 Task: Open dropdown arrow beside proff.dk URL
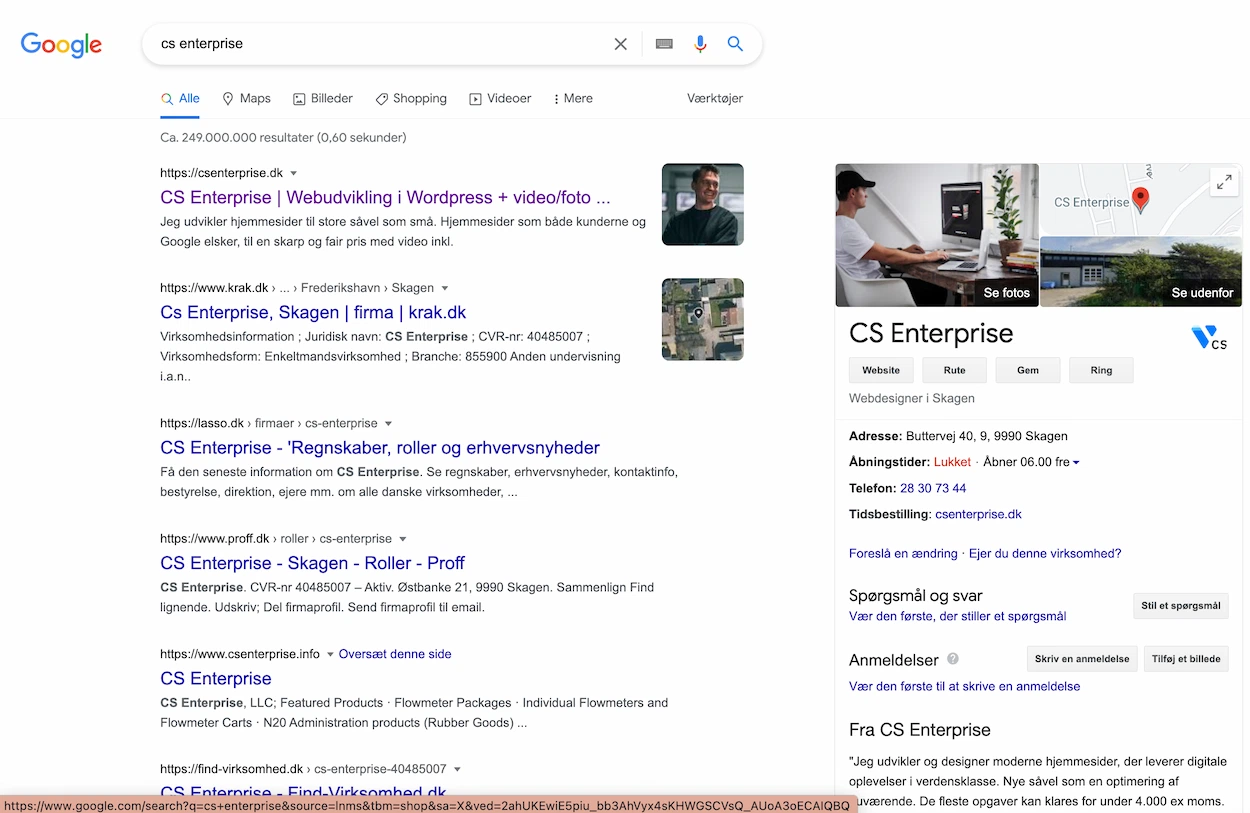(x=403, y=539)
